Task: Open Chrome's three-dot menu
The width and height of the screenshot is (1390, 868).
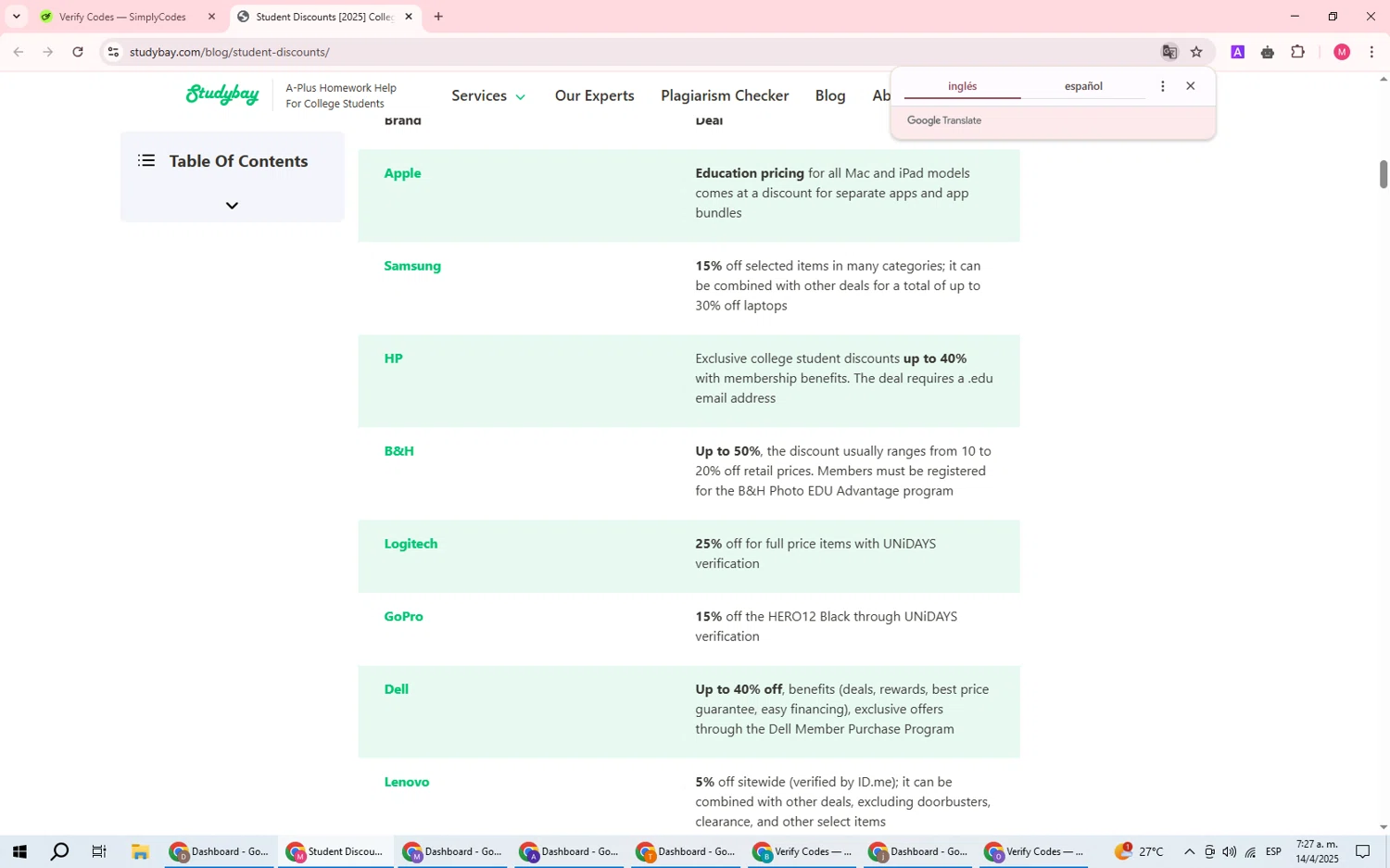Action: coord(1371,52)
